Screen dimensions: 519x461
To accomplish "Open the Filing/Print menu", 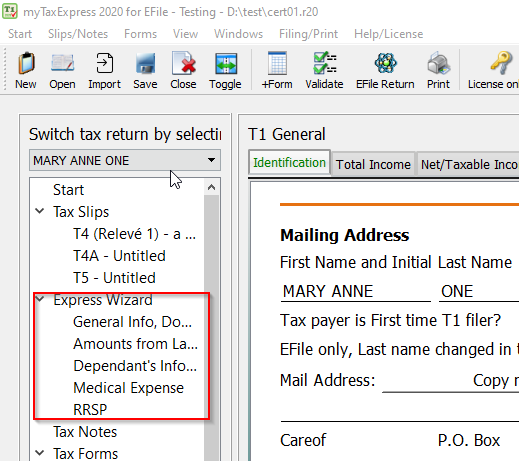I will pos(309,34).
